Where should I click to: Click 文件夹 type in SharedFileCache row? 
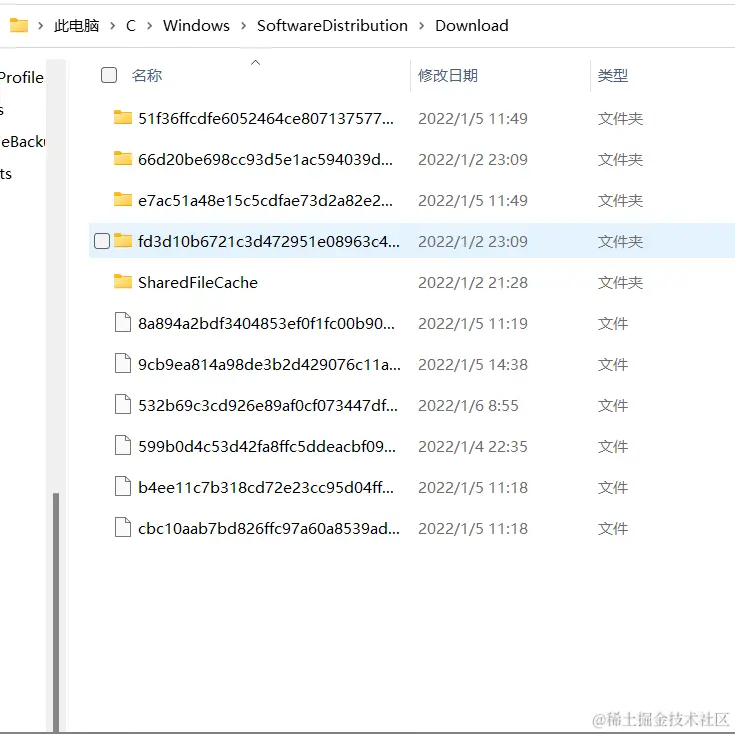coord(620,283)
